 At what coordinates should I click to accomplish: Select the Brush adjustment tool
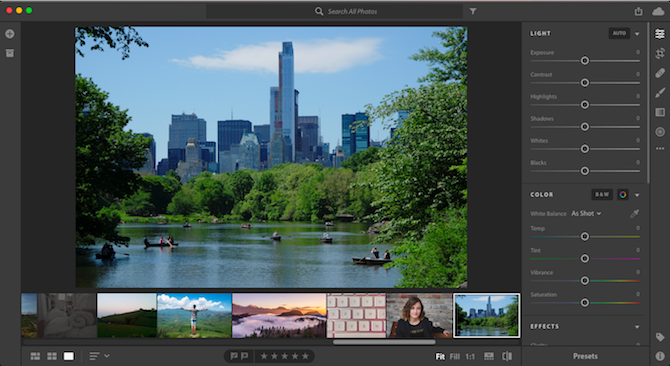[x=660, y=92]
